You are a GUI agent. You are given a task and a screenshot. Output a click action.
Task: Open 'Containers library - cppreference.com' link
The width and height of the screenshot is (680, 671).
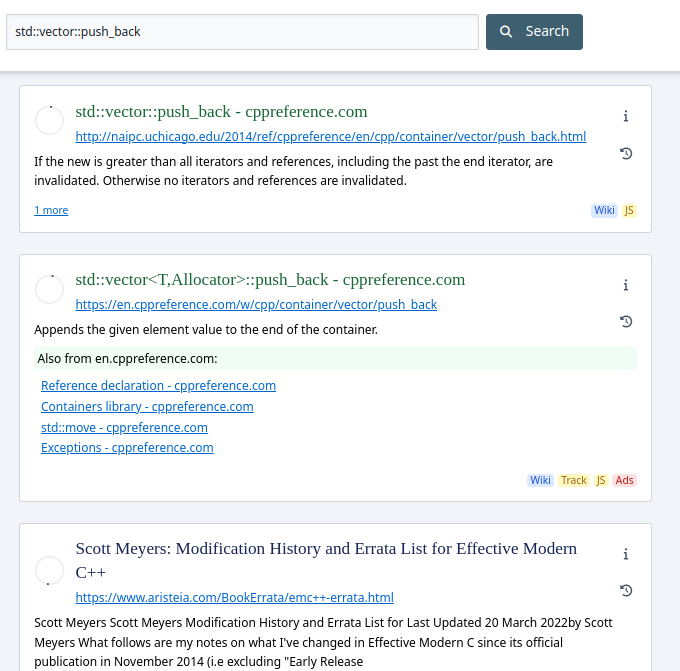[147, 407]
